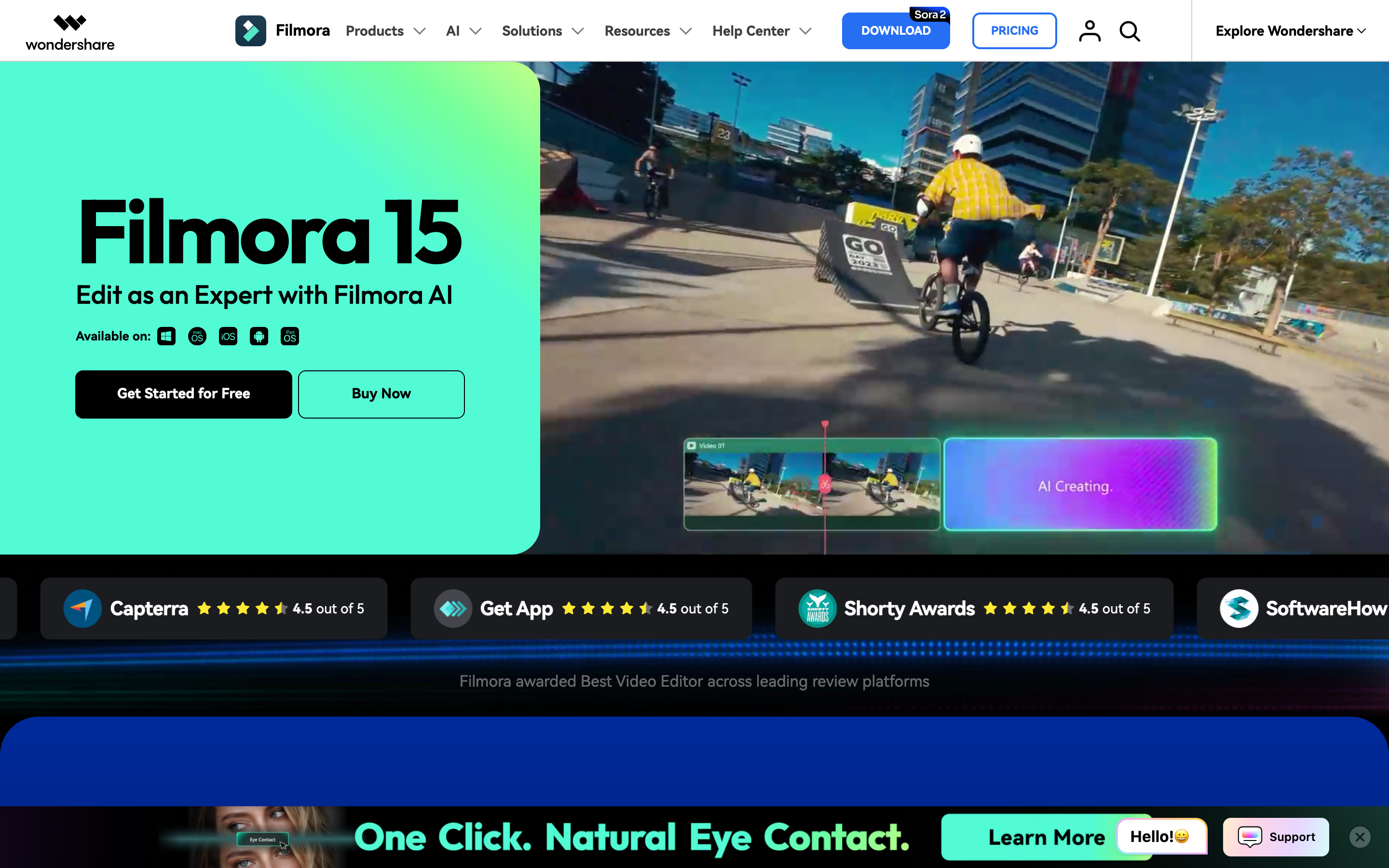Click the AI Creating clip panel
This screenshot has height=868, width=1389.
1080,484
